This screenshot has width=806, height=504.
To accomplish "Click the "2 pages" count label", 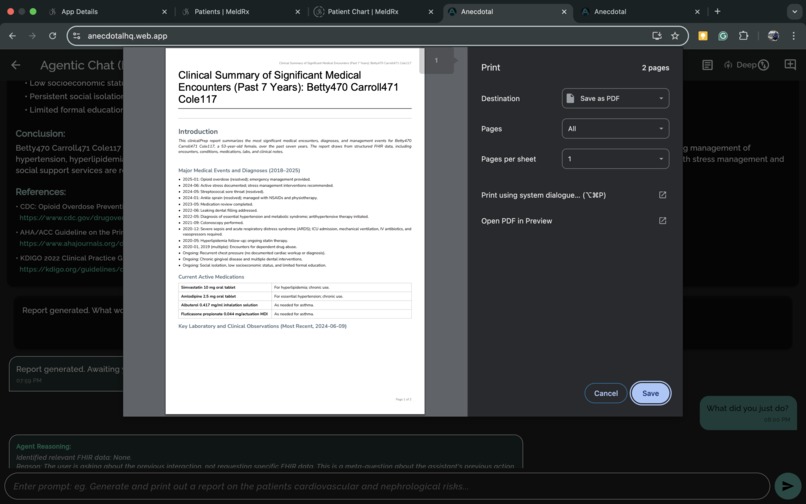I will (655, 67).
